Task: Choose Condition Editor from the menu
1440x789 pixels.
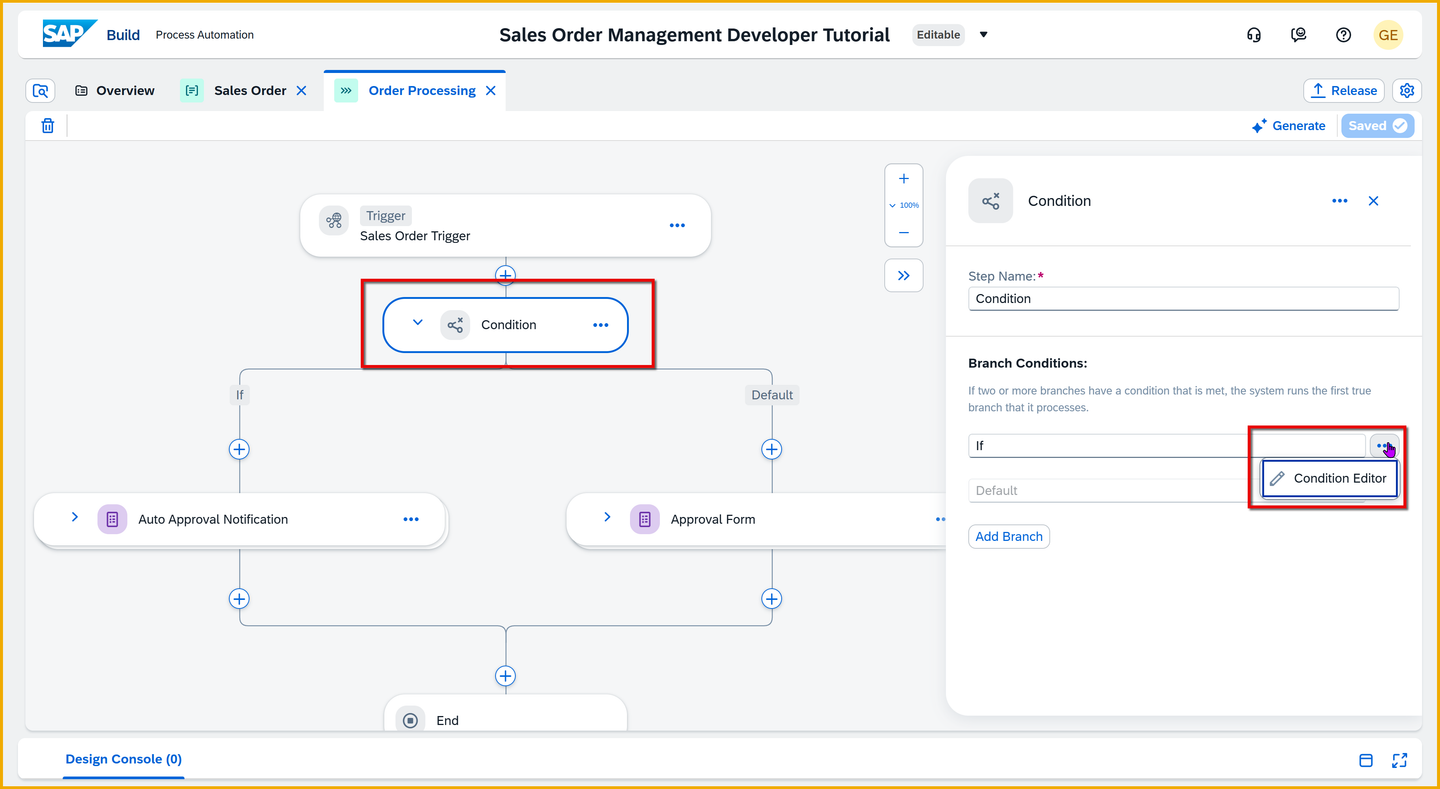Action: [1329, 479]
